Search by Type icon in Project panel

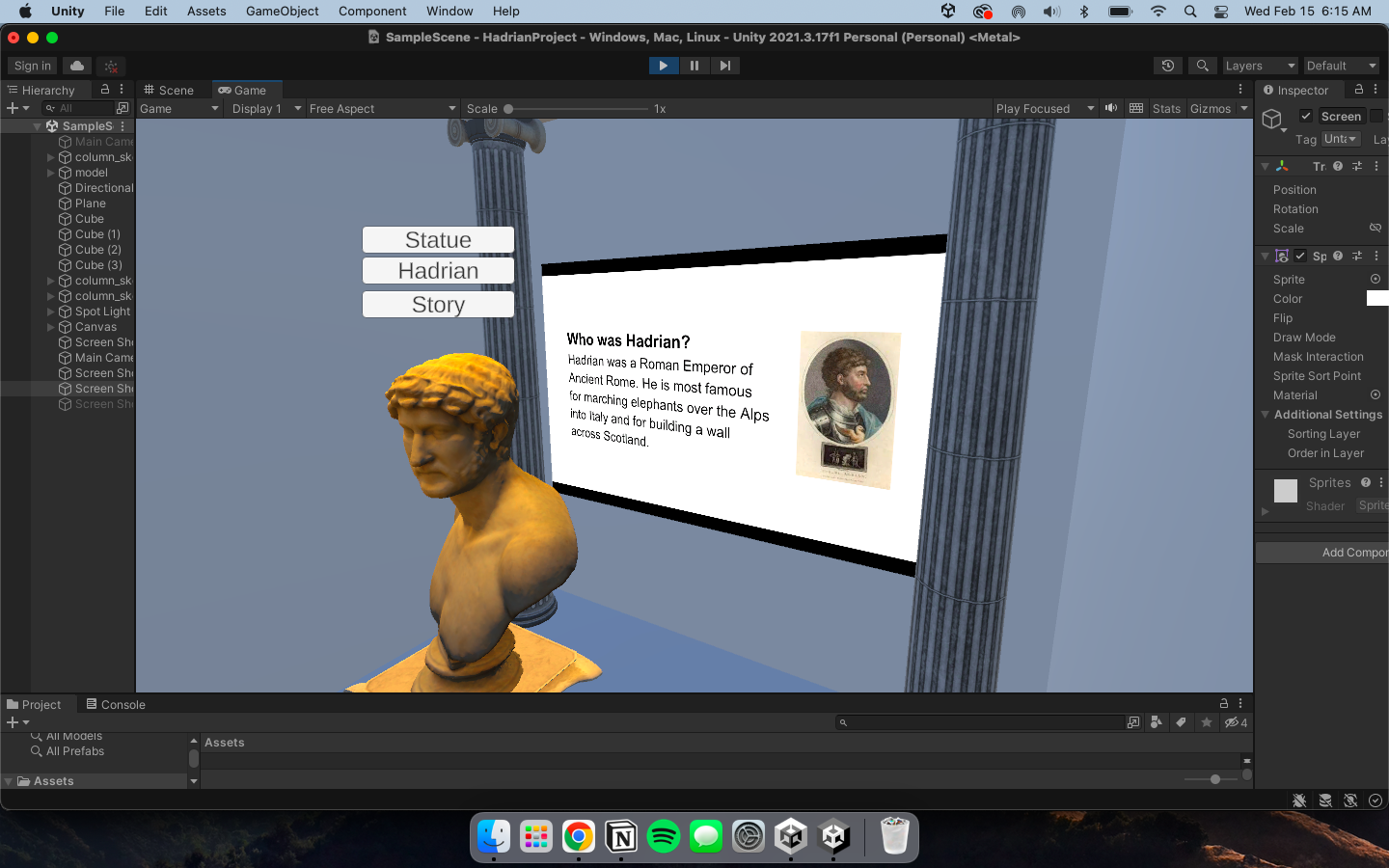1157,722
